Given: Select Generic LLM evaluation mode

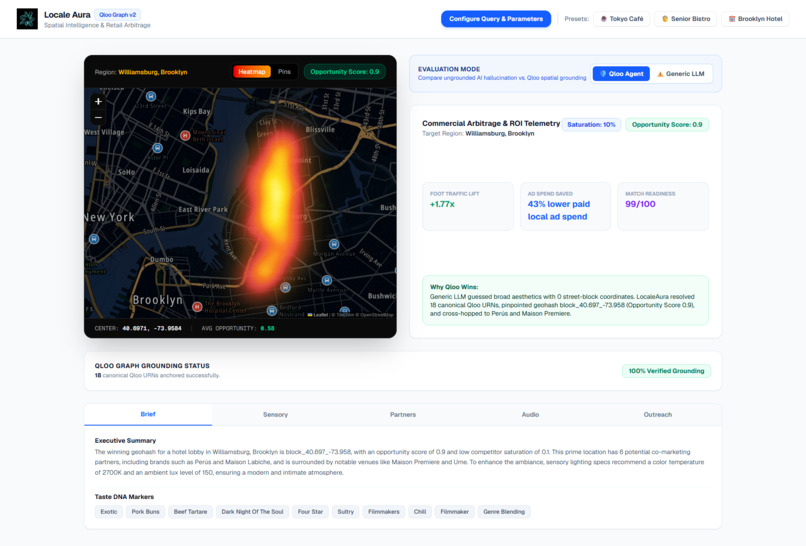Looking at the screenshot, I should point(681,74).
